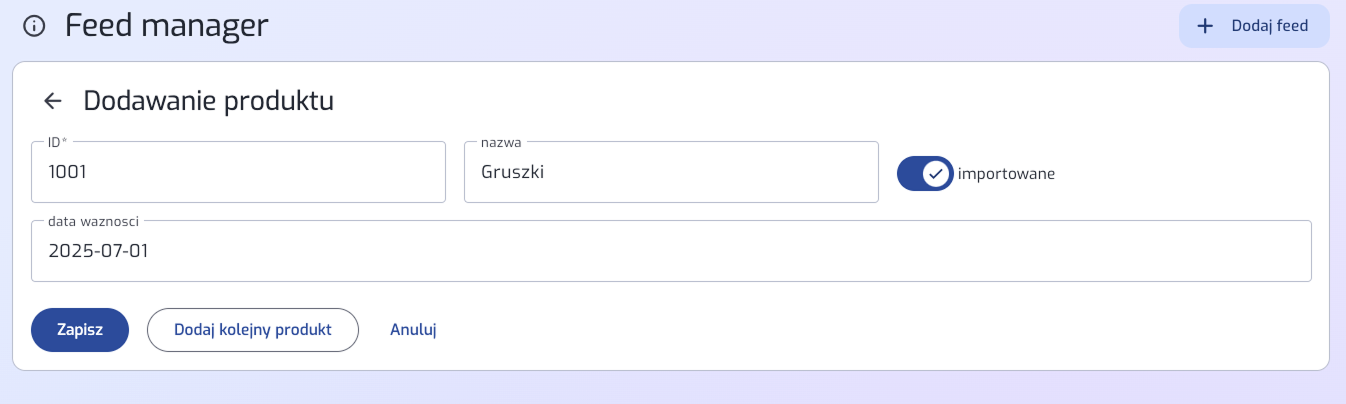The image size is (1346, 404).
Task: Click the checkmark knob of the importowane switch
Action: 935,173
